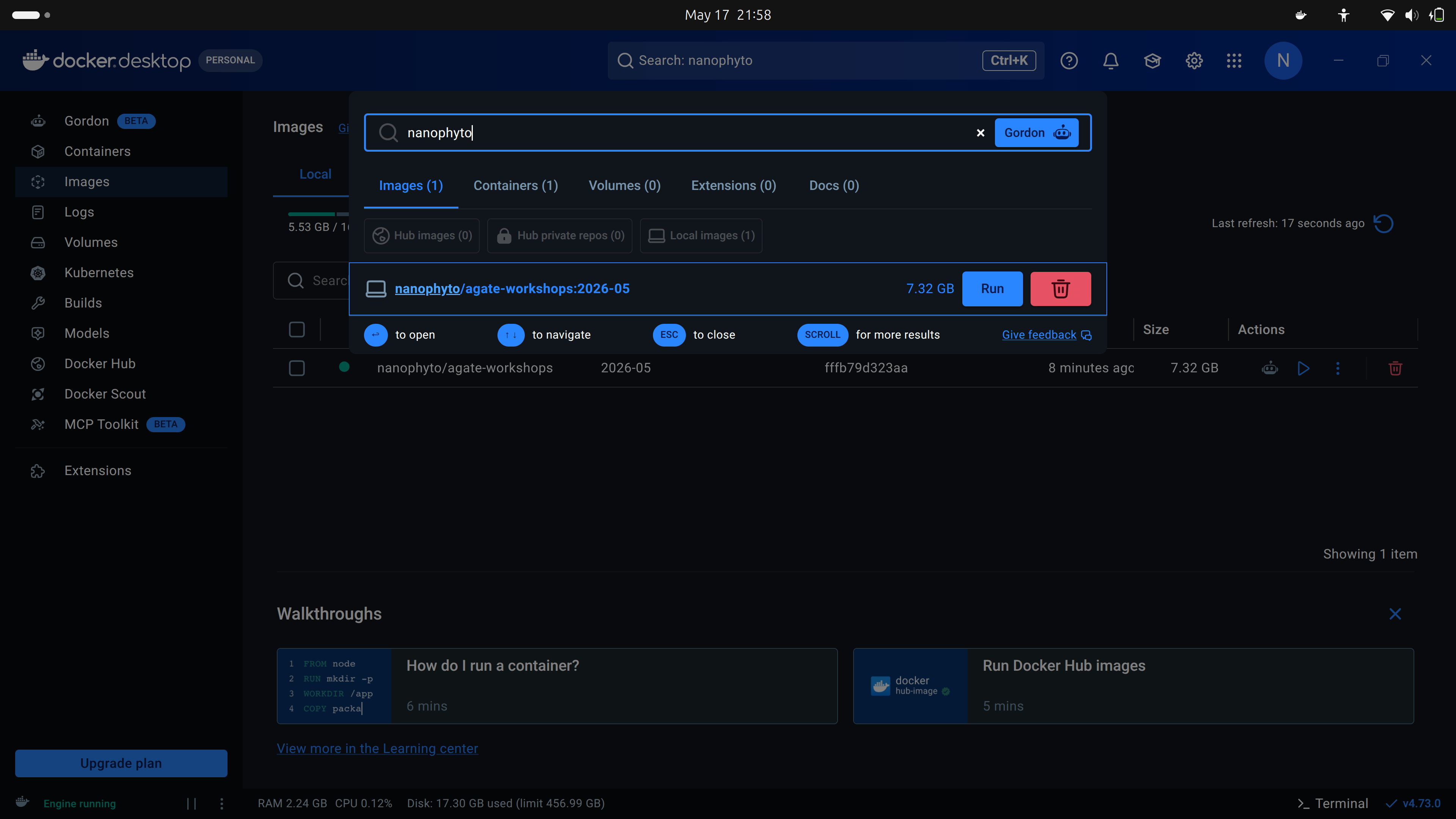Open Gordon in the sidebar
This screenshot has width=1456, height=819.
pyautogui.click(x=121, y=121)
